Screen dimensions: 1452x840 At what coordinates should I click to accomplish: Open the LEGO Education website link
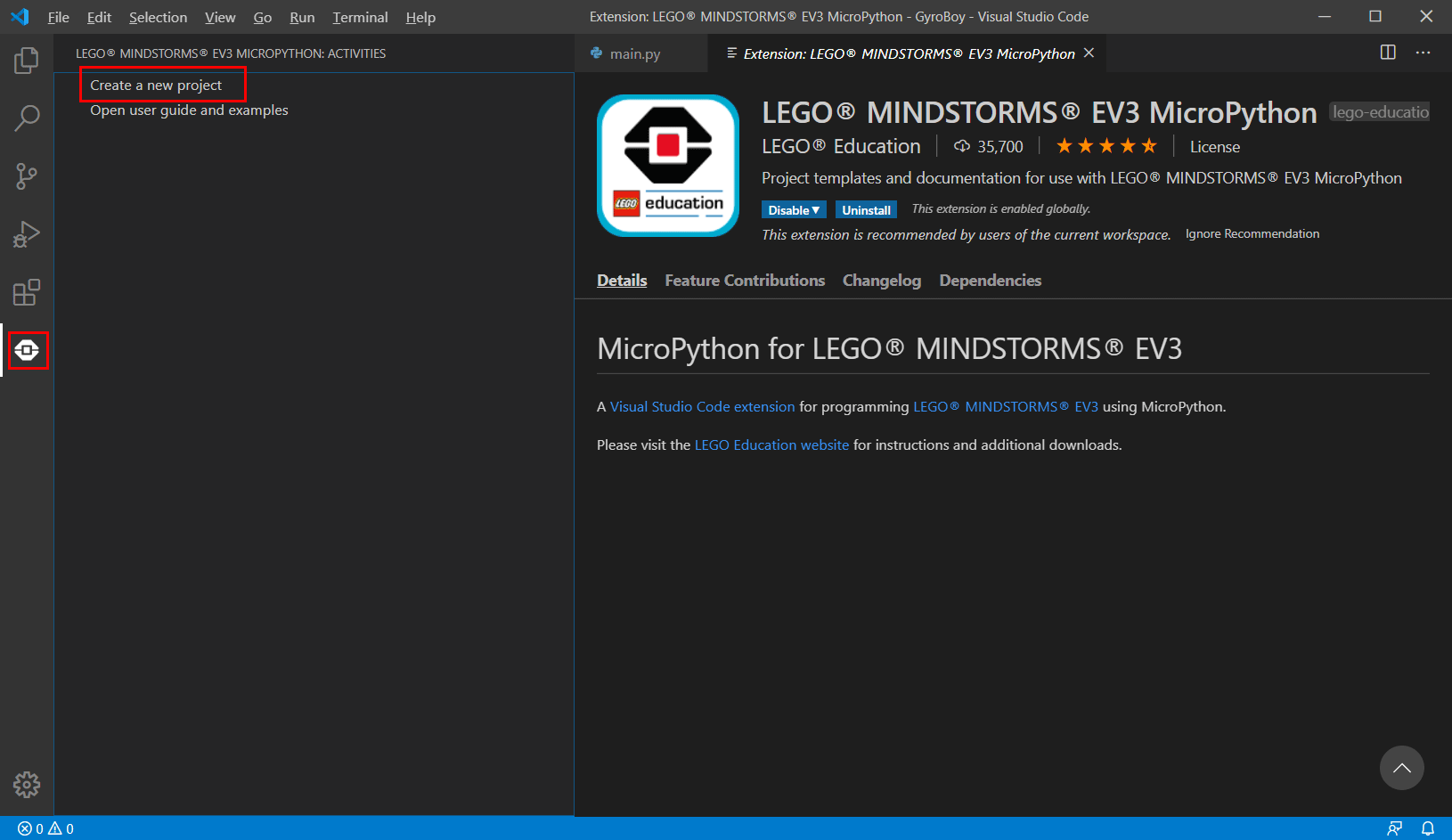click(x=771, y=445)
